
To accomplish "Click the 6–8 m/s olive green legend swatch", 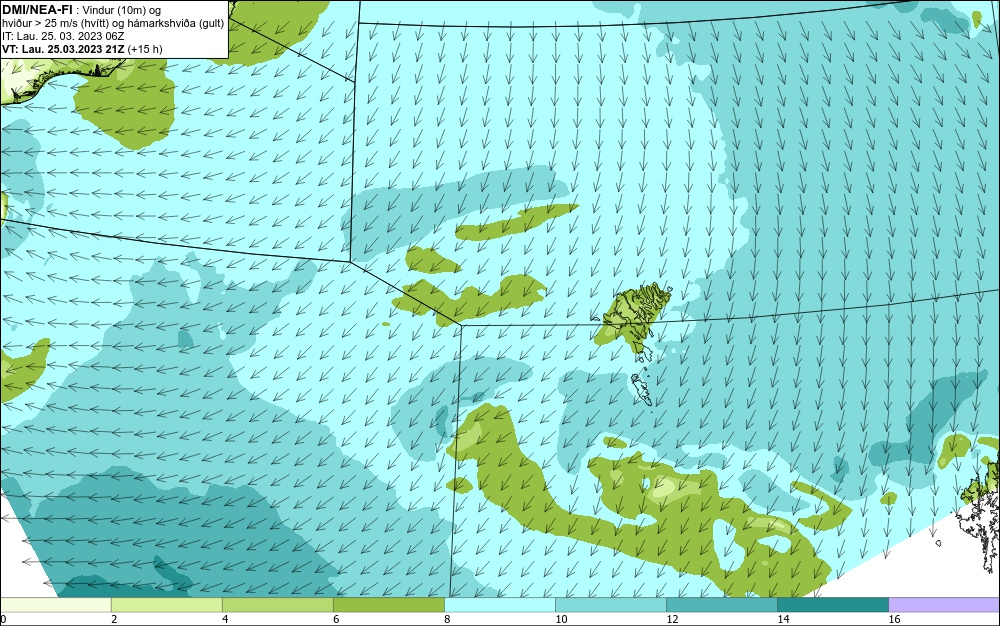I will tap(388, 605).
